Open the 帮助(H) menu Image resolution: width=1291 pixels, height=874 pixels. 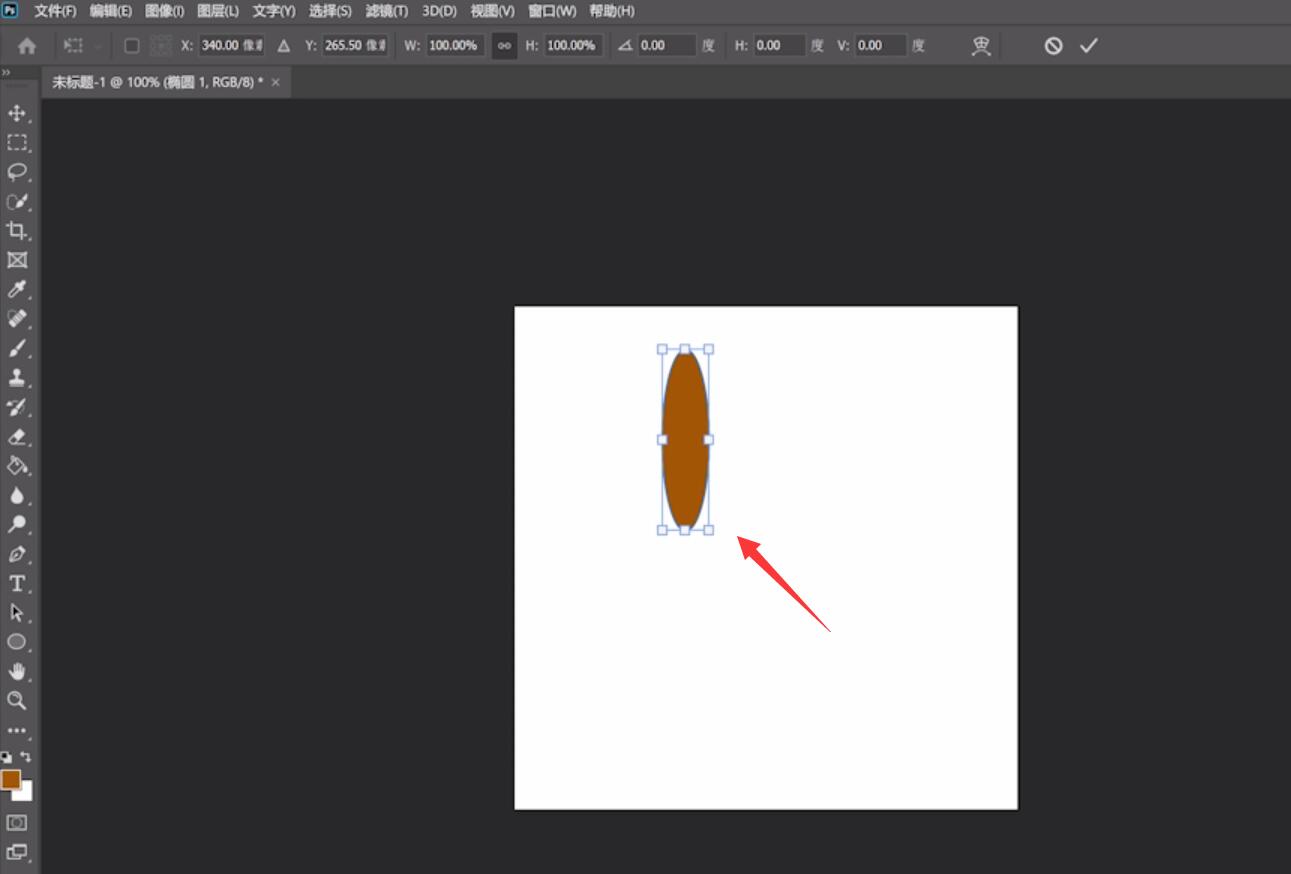click(x=612, y=11)
